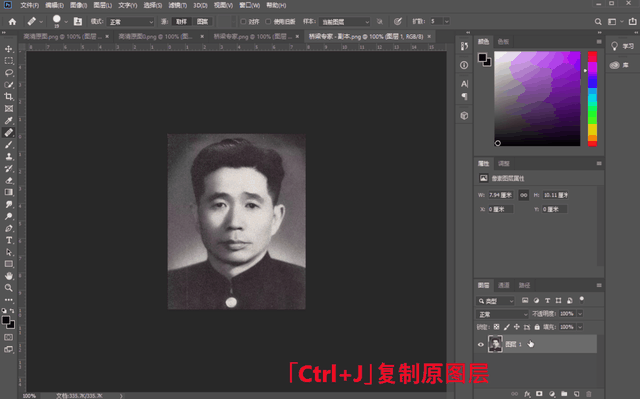Enable the 使用旧版 (Use Legacy) checkbox
The image size is (640, 399).
tap(268, 22)
